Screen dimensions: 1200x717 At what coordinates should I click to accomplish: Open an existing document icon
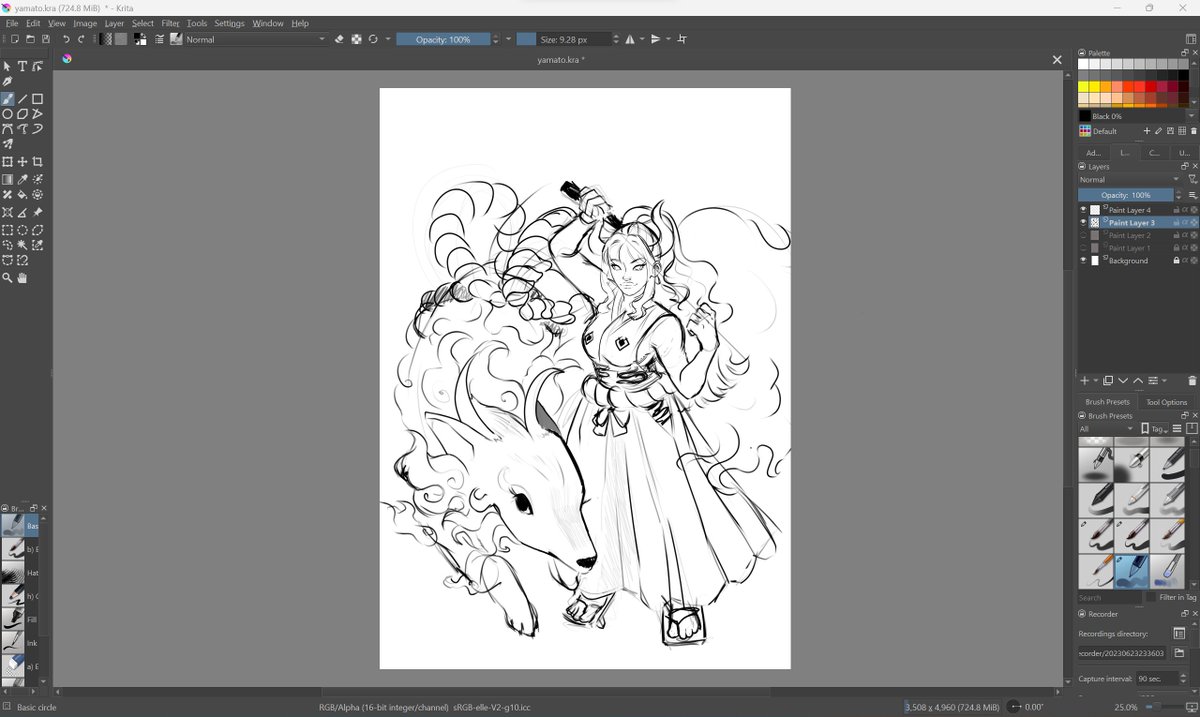click(x=30, y=39)
